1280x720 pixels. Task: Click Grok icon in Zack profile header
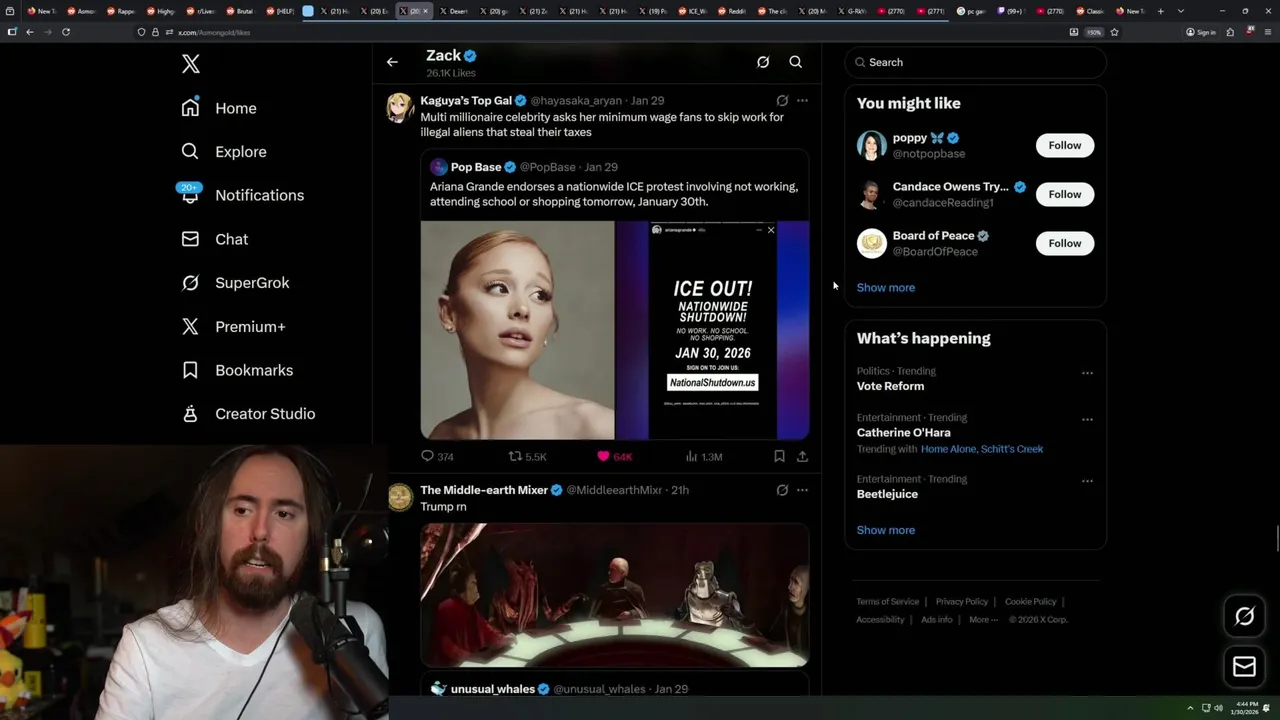(763, 62)
